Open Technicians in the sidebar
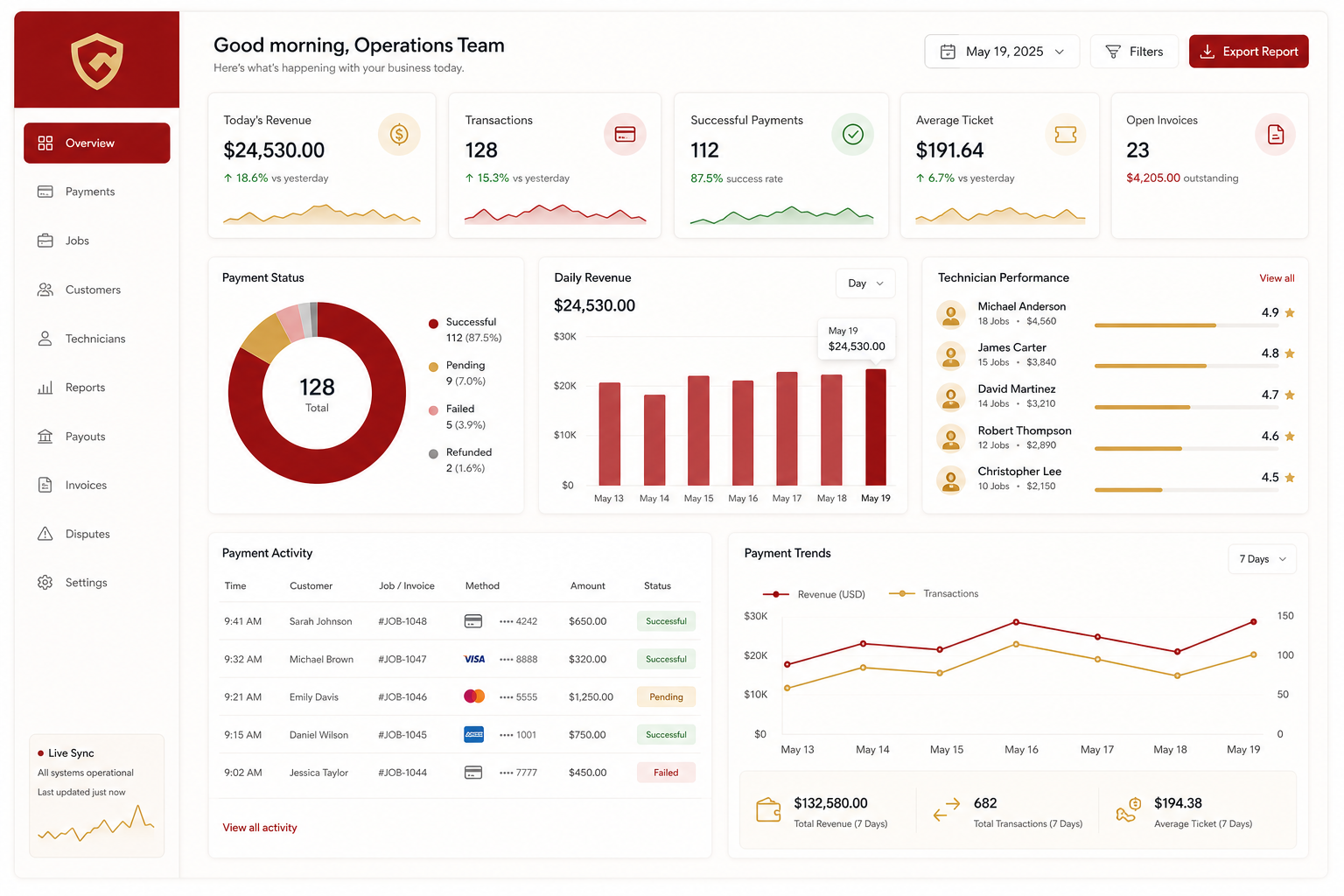The image size is (1344, 896). (97, 339)
